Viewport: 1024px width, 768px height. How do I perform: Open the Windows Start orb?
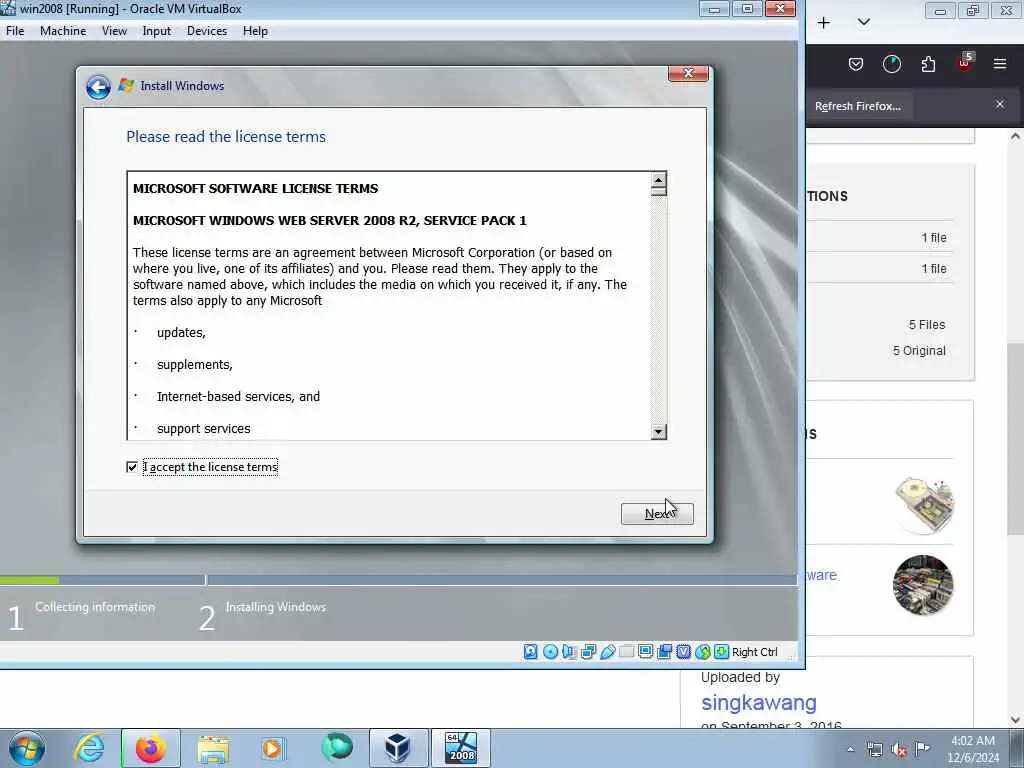point(27,748)
